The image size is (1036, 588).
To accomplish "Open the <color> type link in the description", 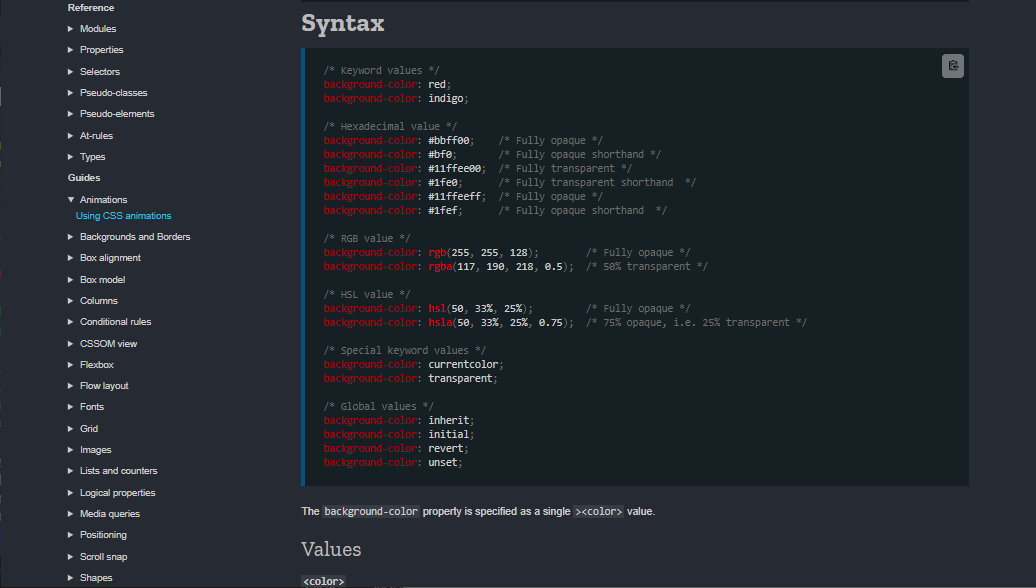I will 599,511.
